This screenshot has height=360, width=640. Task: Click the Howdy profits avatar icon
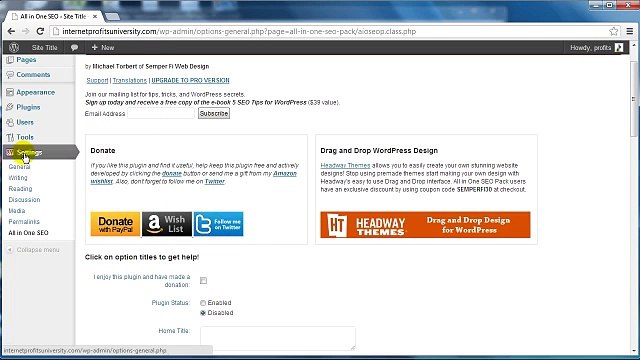pos(619,48)
